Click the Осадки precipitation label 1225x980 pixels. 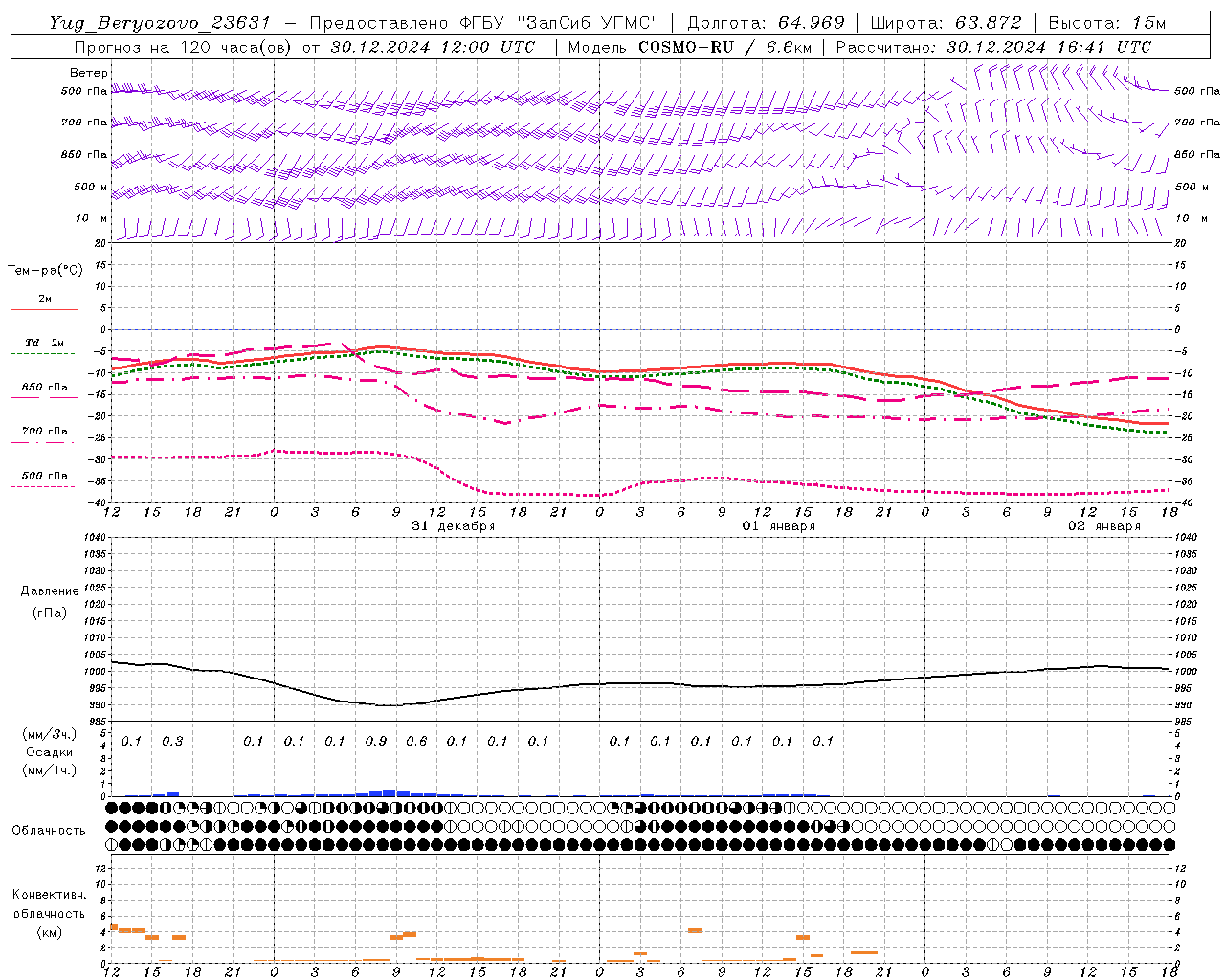coord(49,752)
